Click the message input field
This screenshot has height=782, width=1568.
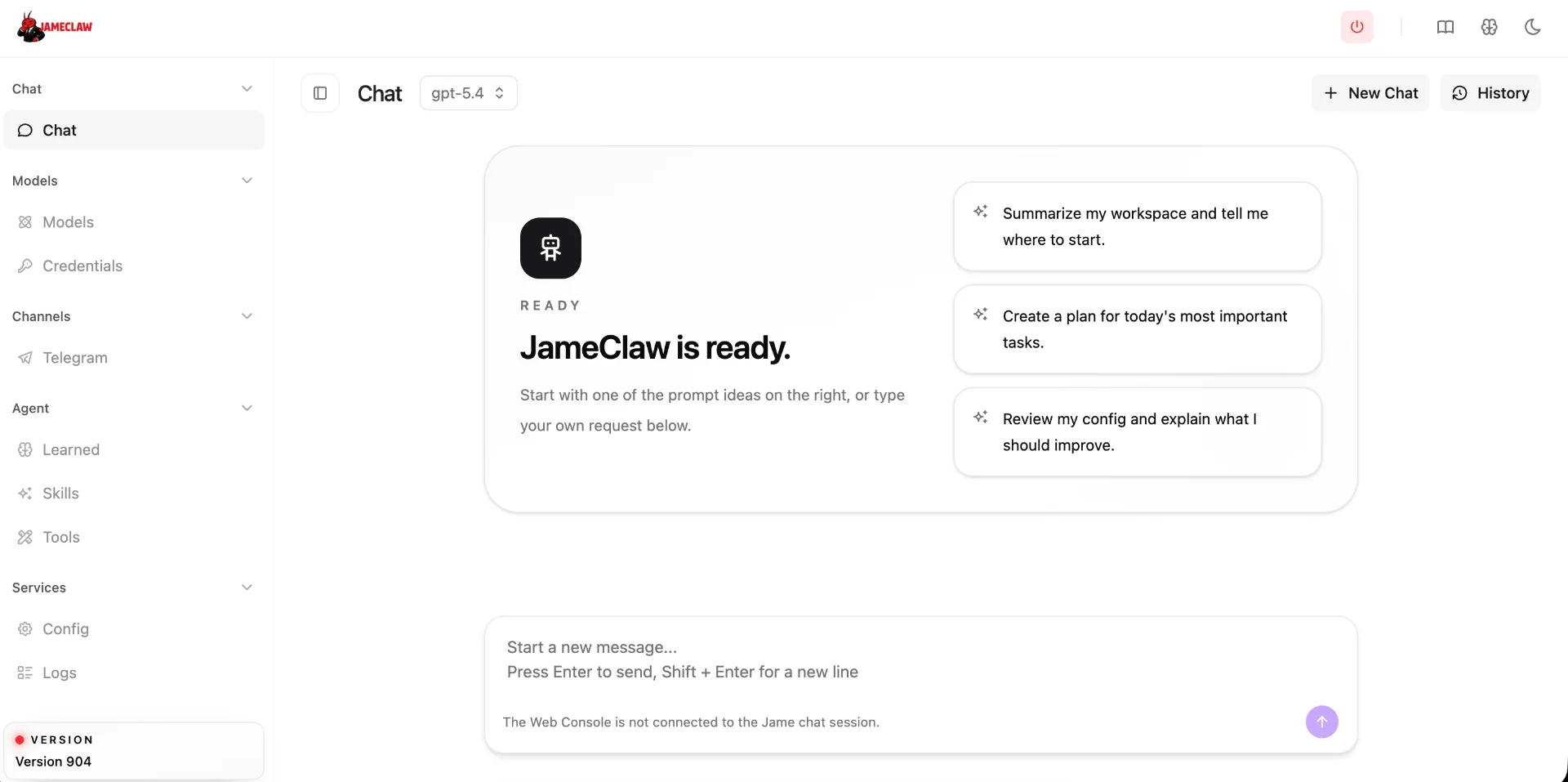[x=920, y=660]
